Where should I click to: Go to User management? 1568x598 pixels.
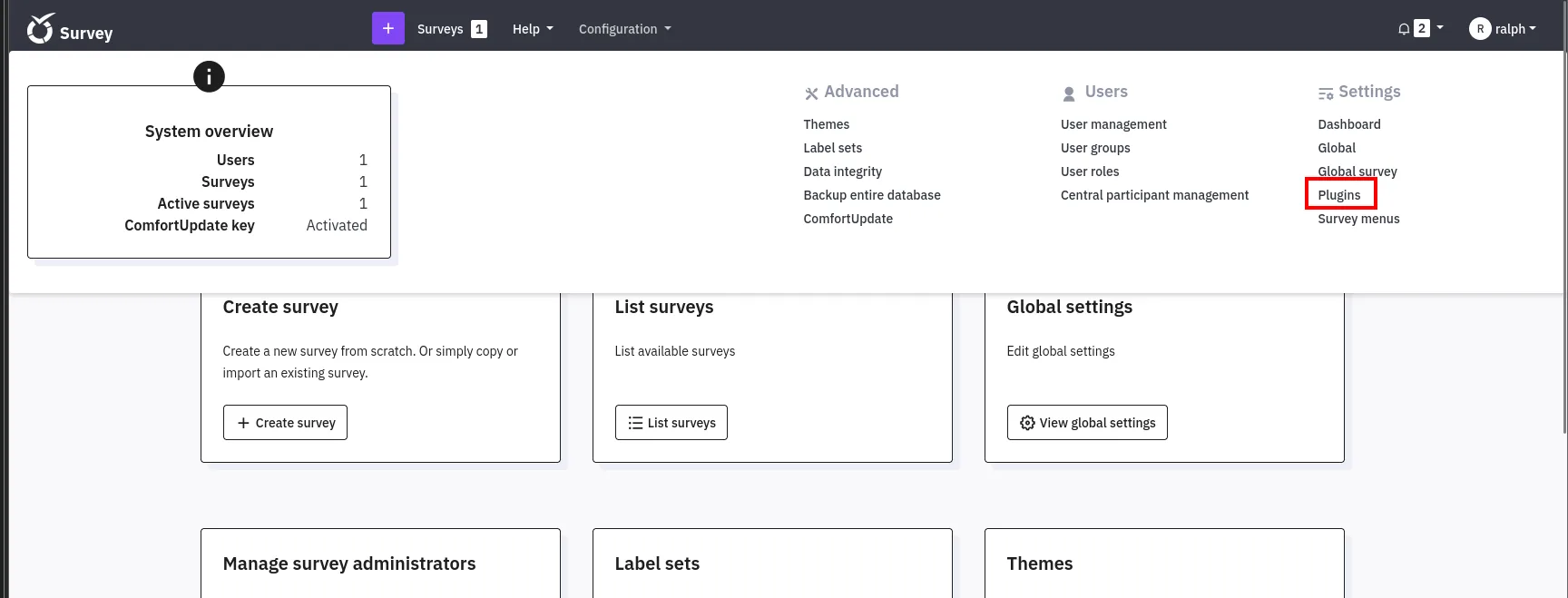(1113, 124)
